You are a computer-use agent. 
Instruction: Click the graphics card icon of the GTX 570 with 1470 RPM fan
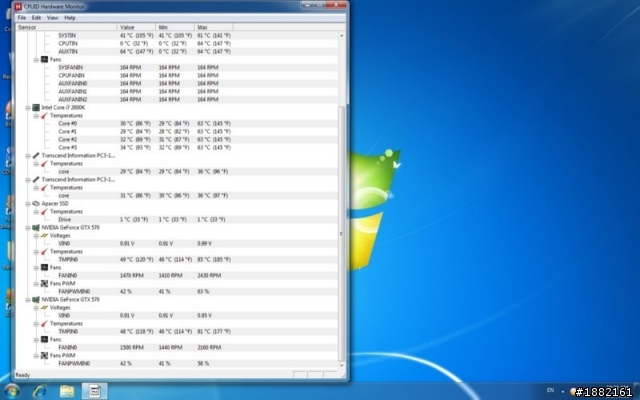coord(36,227)
